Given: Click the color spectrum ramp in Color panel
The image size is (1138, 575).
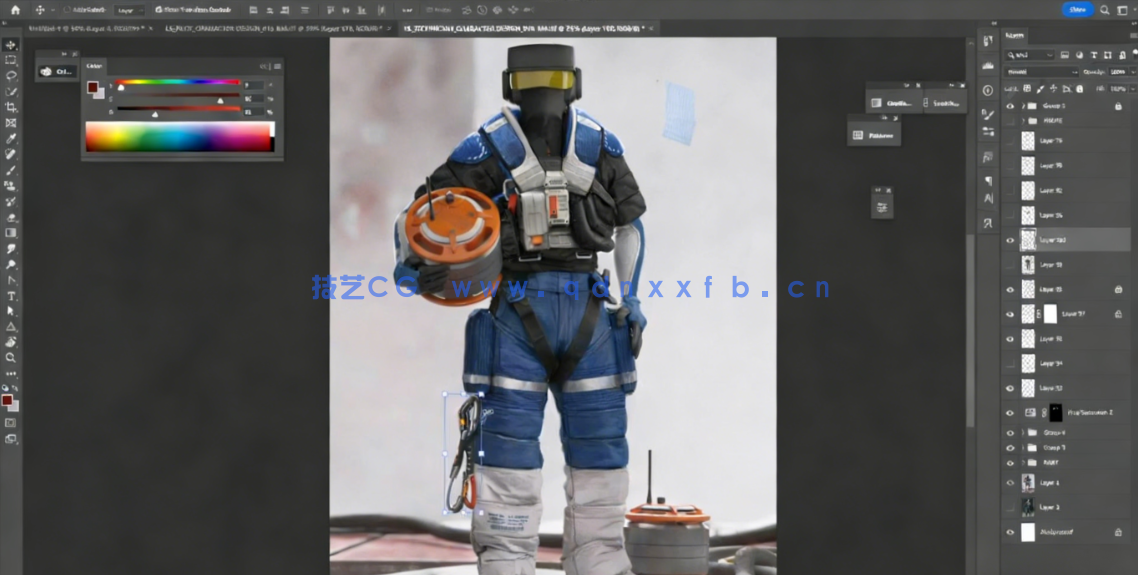Looking at the screenshot, I should (179, 137).
